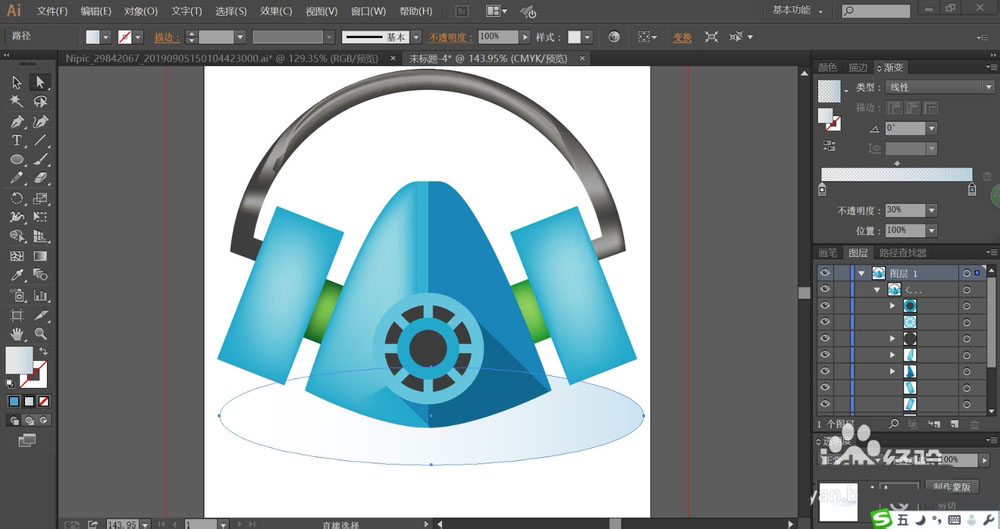Open gradient stop 不透明度 30% dropdown
1000x529 pixels.
[932, 210]
